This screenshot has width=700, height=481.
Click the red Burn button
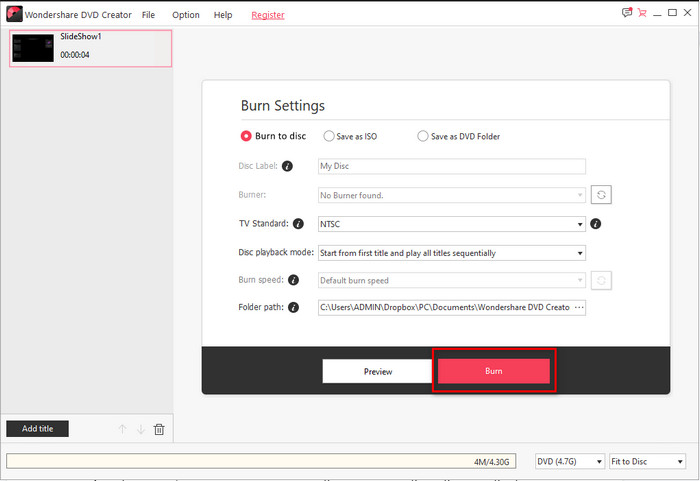(494, 371)
